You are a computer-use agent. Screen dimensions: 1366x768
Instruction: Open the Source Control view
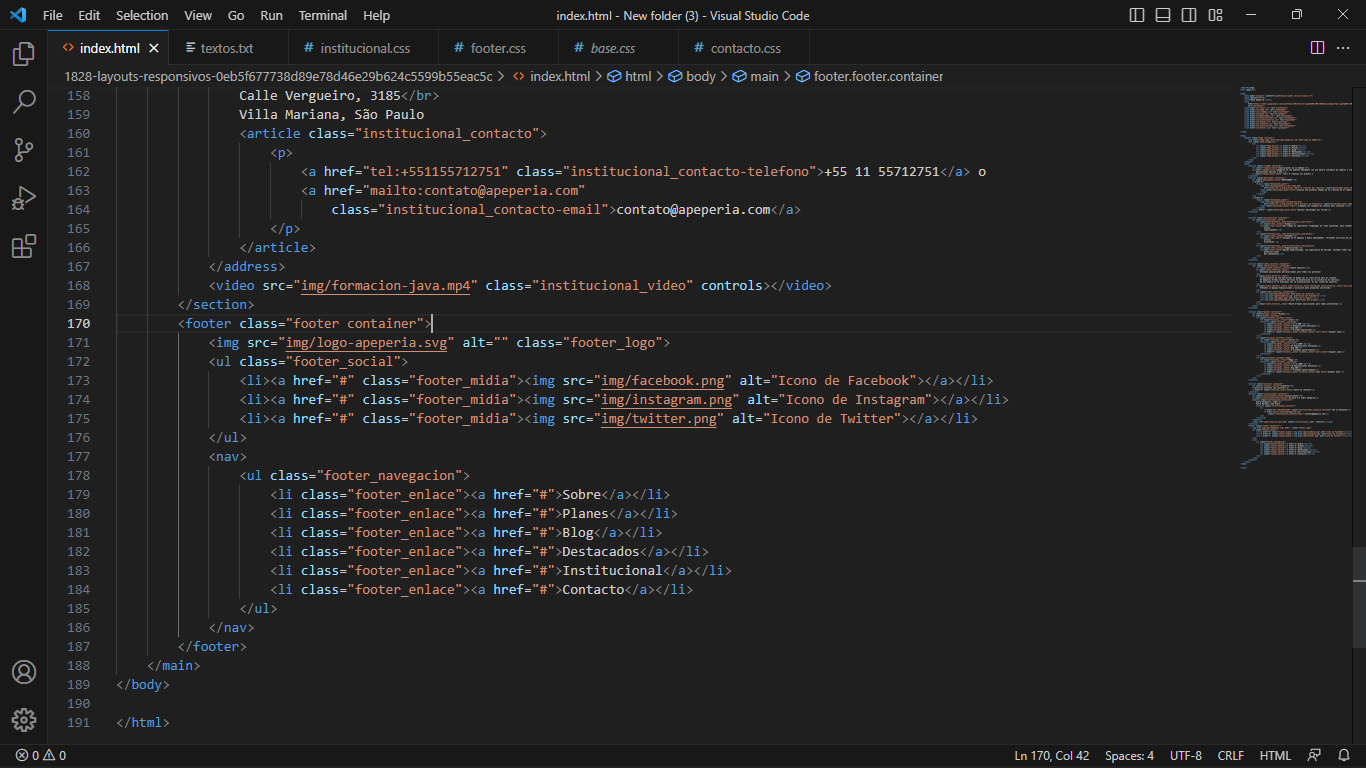pos(24,150)
